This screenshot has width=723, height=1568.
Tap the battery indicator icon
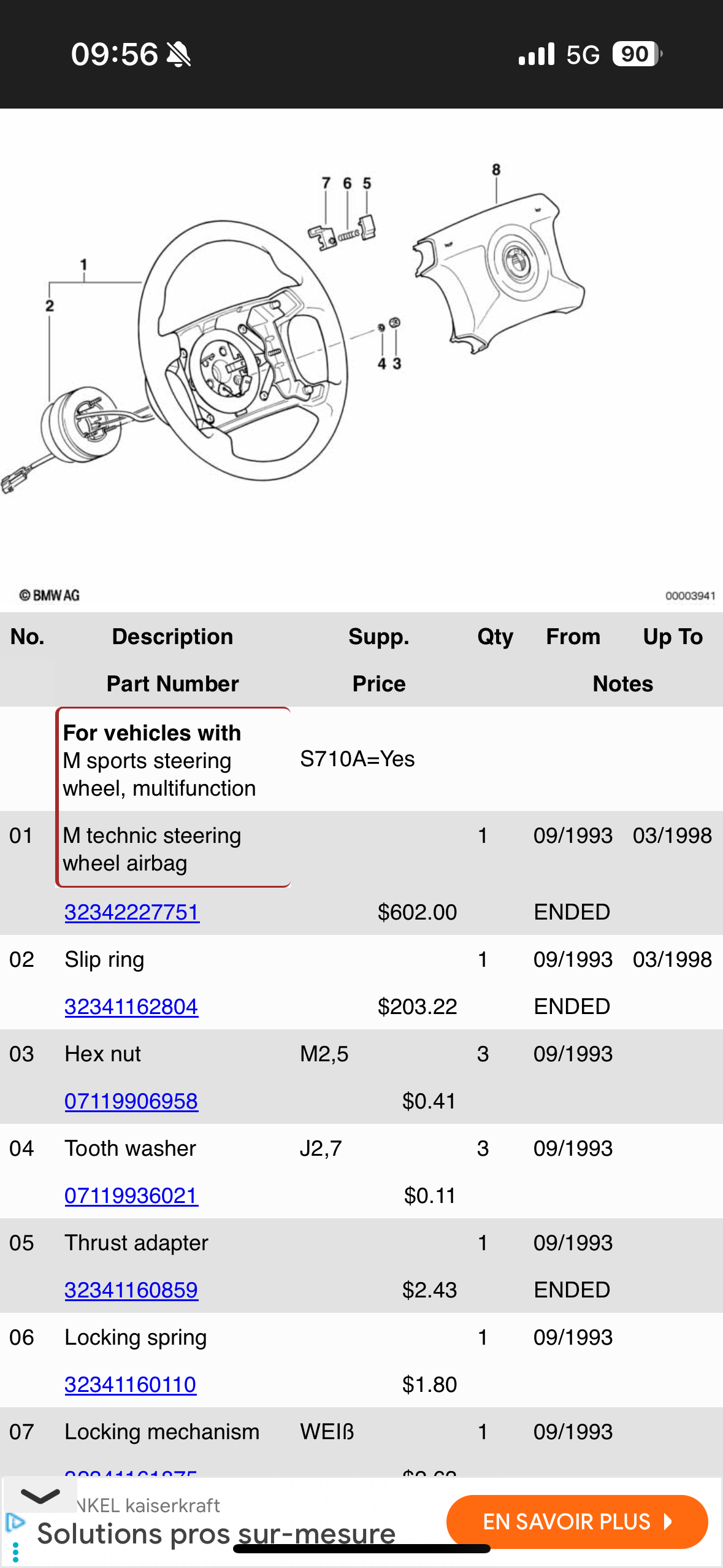(637, 54)
